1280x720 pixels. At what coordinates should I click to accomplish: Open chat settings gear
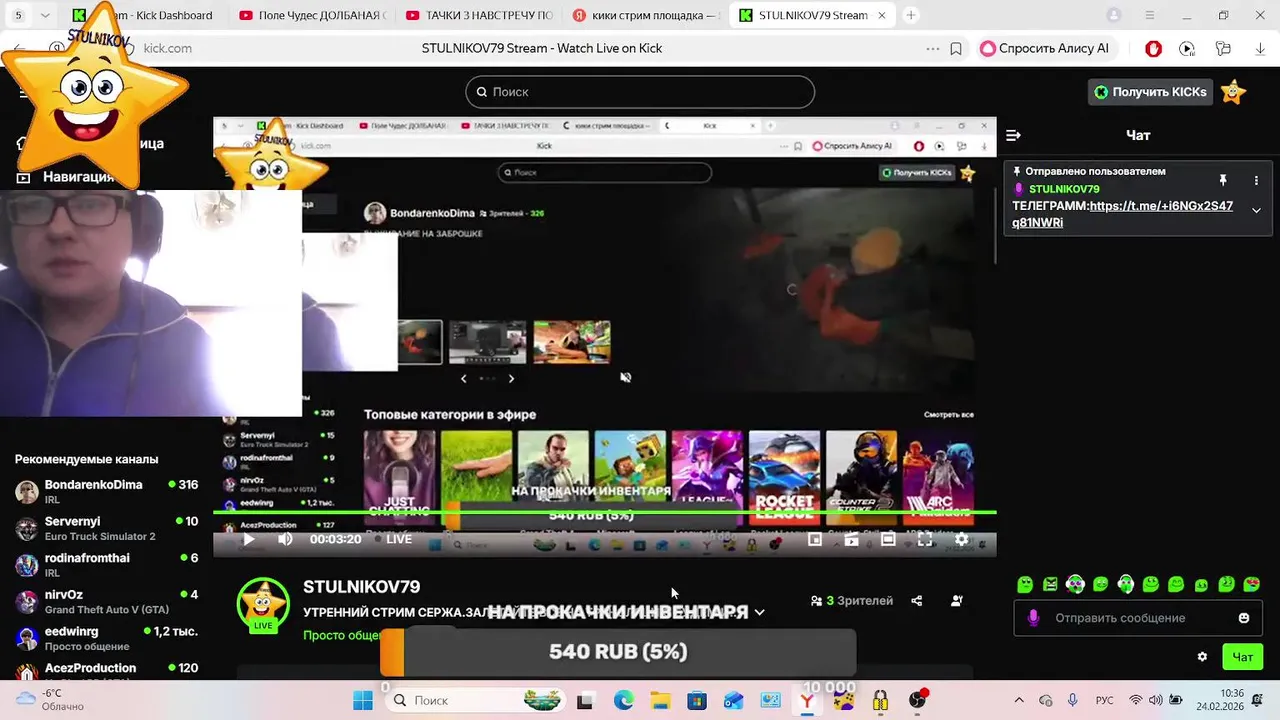pos(1202,657)
